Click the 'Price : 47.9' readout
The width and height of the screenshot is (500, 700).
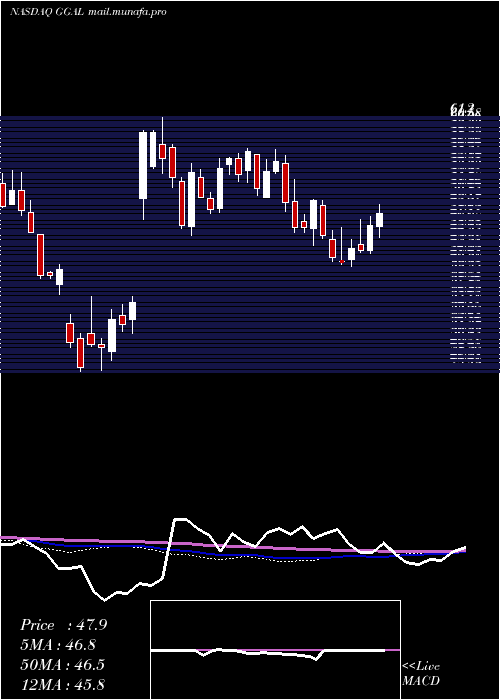63,625
